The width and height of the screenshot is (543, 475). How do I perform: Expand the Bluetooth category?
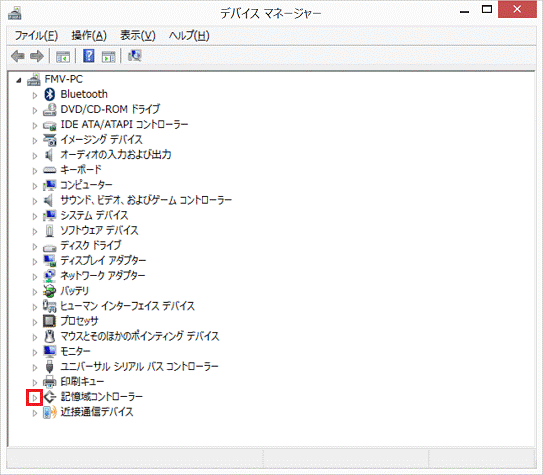(x=35, y=95)
